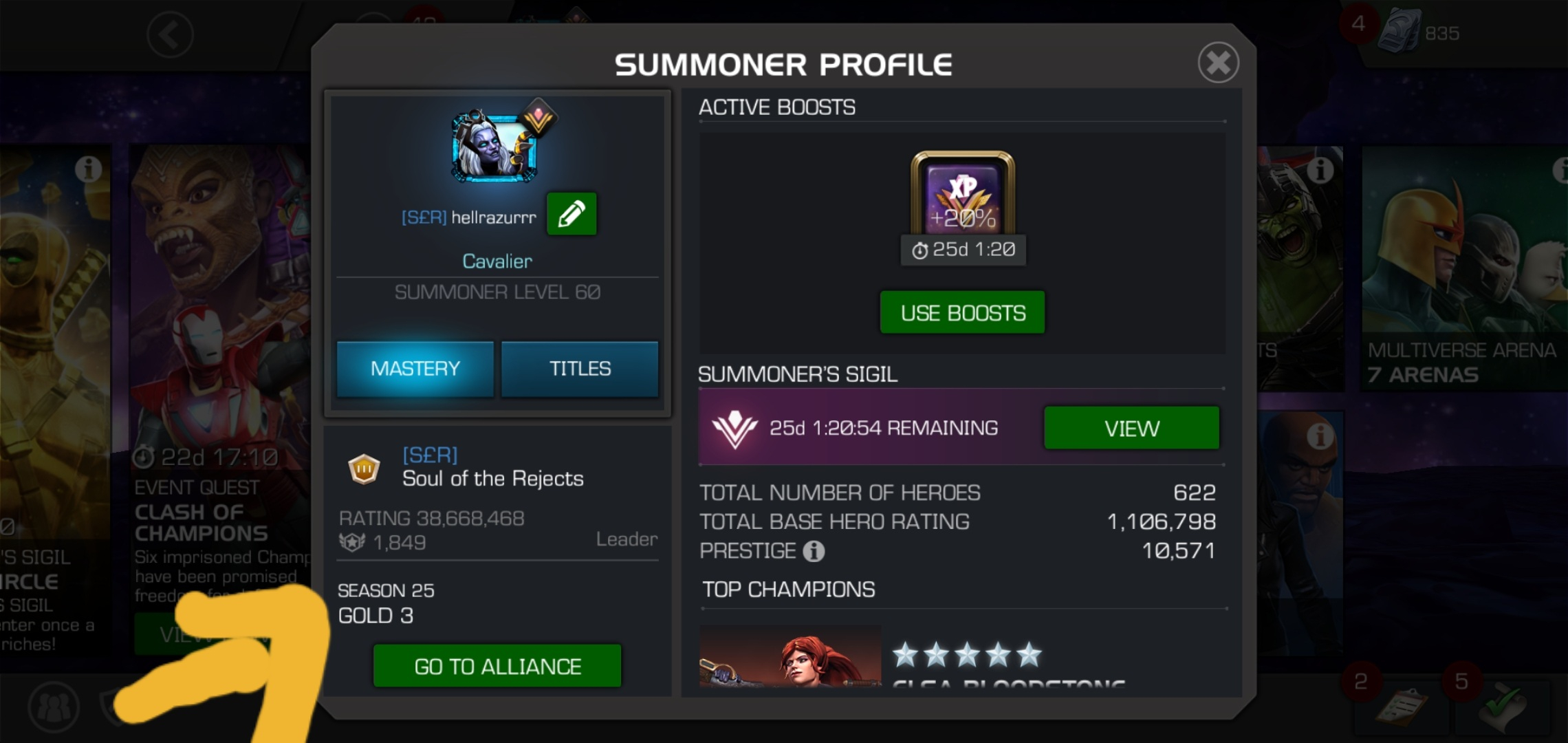Select the five-star top champion portrait
The width and height of the screenshot is (1568, 743).
click(x=790, y=656)
